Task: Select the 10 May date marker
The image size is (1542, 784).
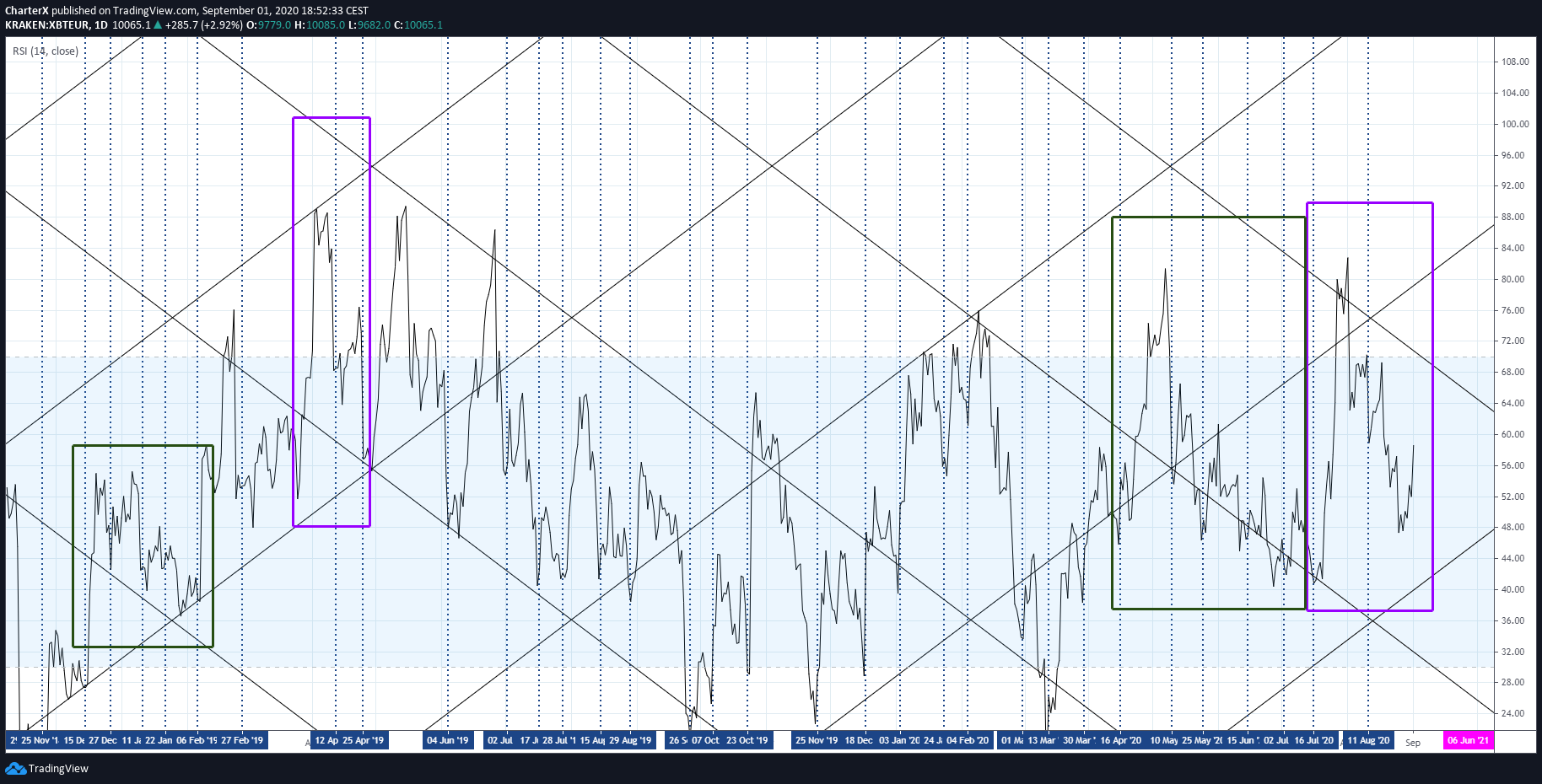Action: 1164,740
